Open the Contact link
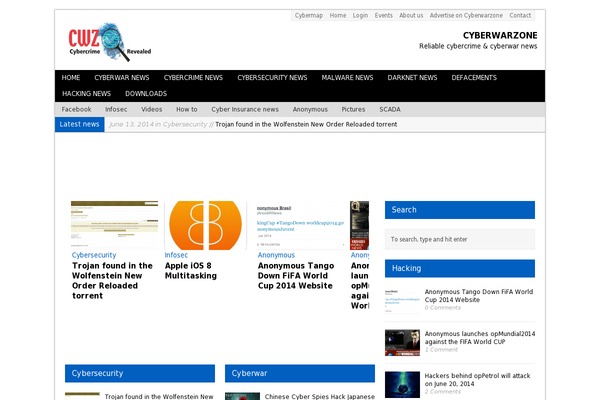The height and width of the screenshot is (400, 600). (x=520, y=15)
